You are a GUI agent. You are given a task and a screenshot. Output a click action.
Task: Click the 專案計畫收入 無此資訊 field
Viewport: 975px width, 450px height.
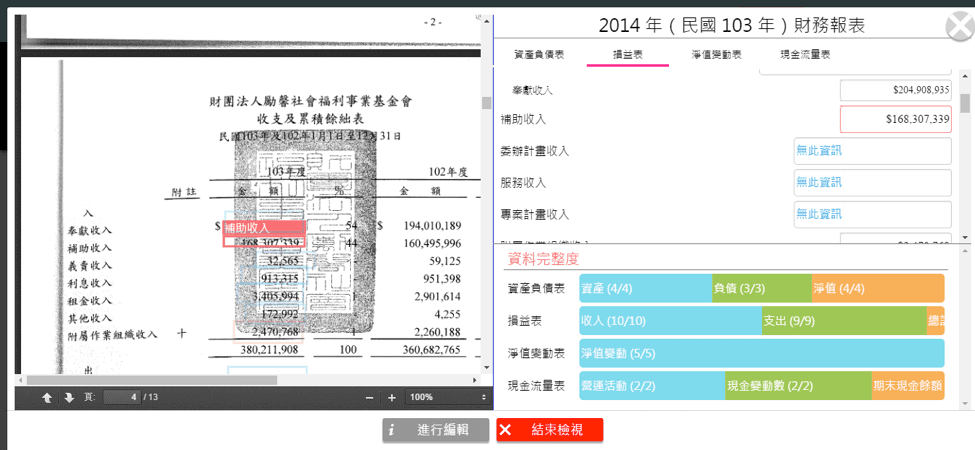click(x=872, y=214)
